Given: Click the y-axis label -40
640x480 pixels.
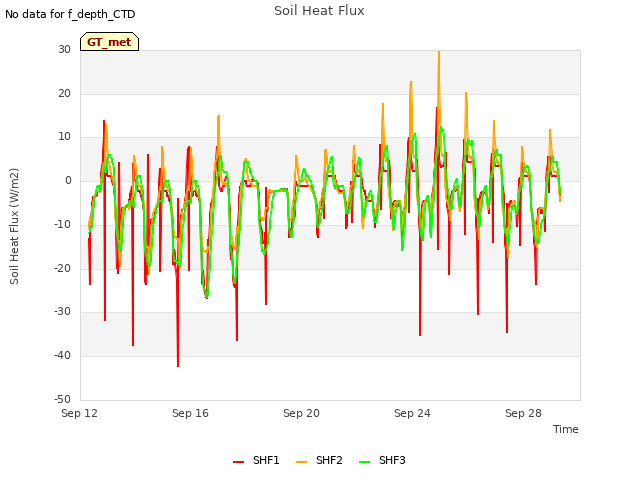Looking at the screenshot, I should click(x=63, y=356).
